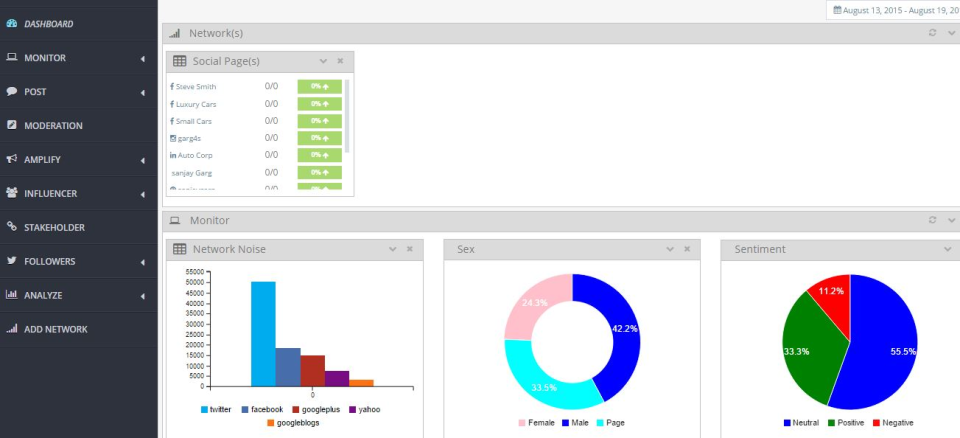Open the date range picker field
The width and height of the screenshot is (960, 438).
[x=893, y=10]
